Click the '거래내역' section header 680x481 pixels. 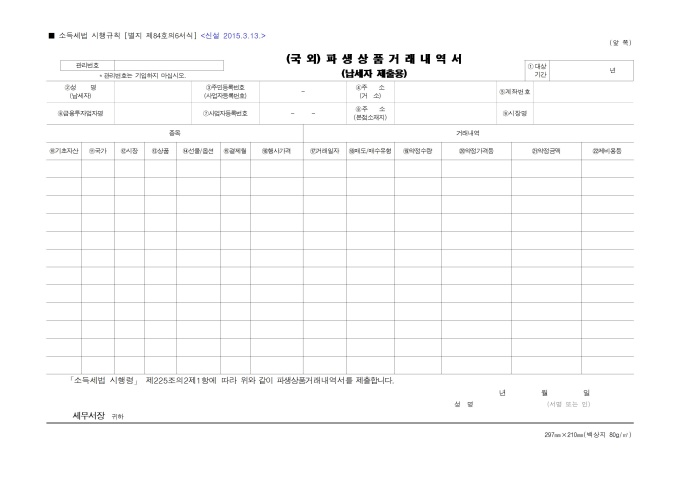(x=468, y=133)
